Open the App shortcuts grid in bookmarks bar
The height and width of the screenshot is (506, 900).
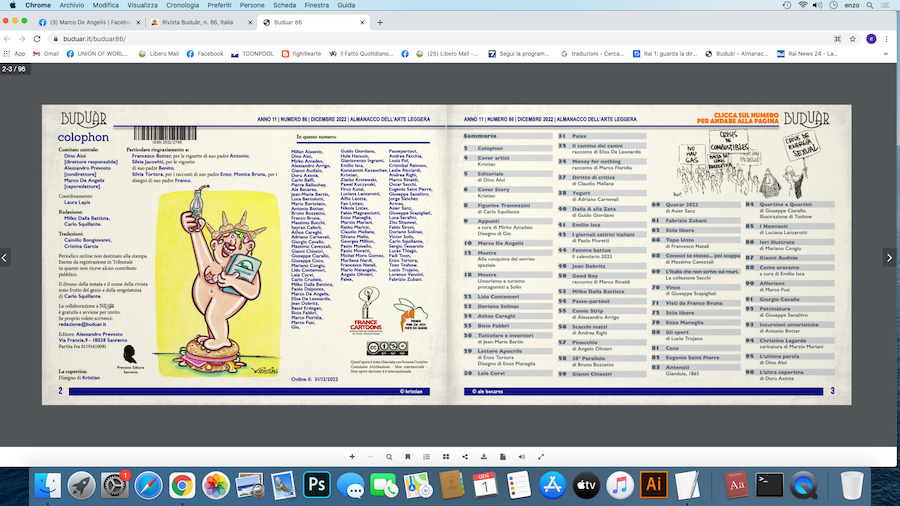(x=14, y=53)
